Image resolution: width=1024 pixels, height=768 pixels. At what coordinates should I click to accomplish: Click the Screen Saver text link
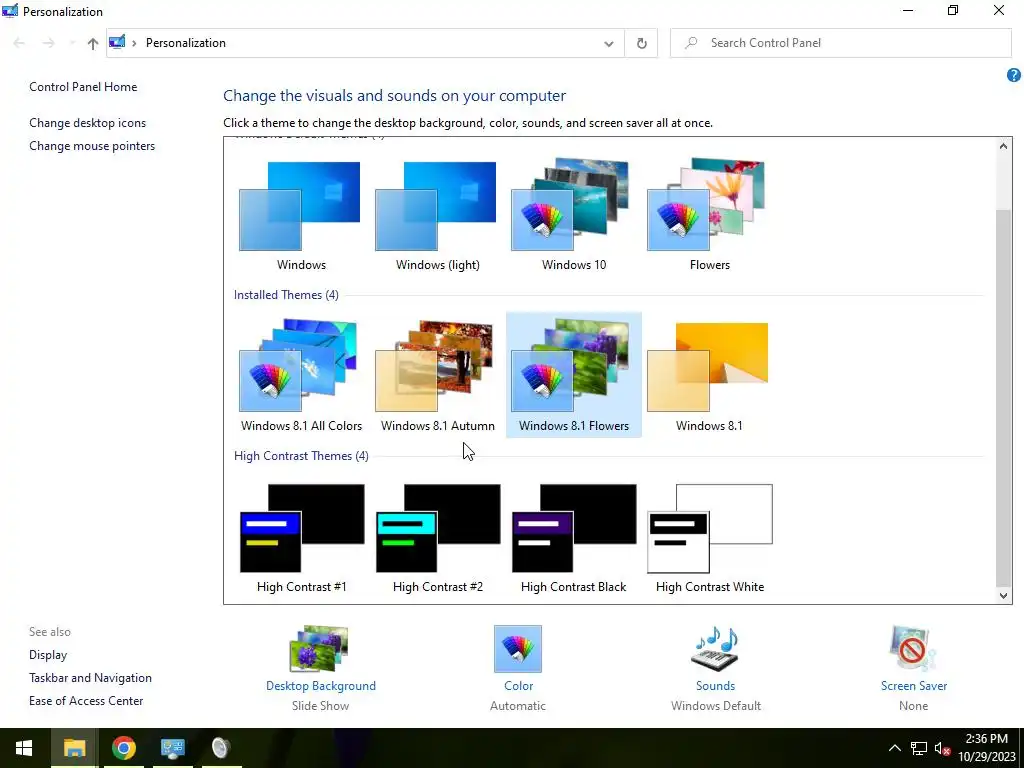(914, 686)
